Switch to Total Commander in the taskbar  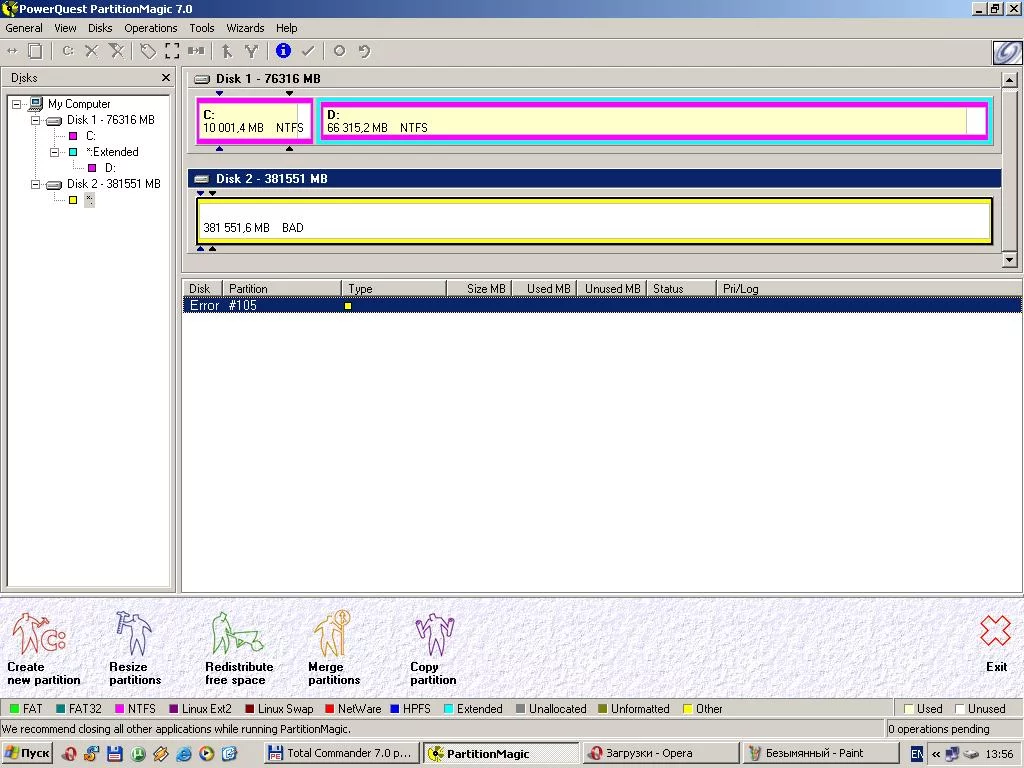pyautogui.click(x=340, y=753)
